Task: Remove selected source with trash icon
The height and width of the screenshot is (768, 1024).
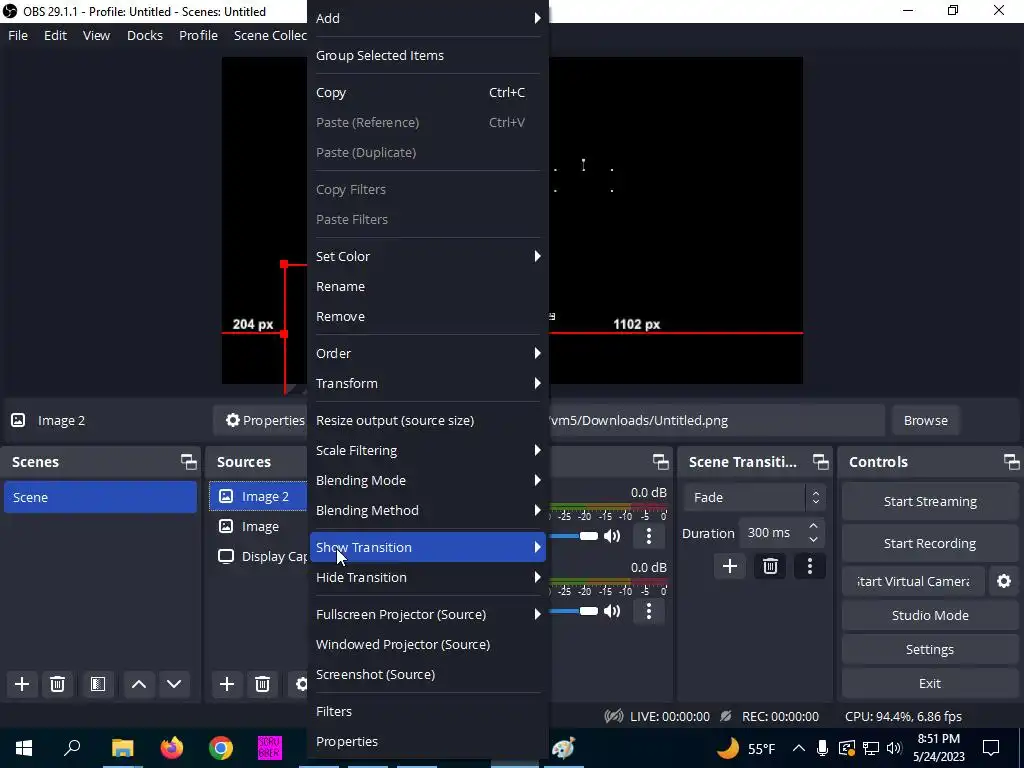Action: coord(263,684)
